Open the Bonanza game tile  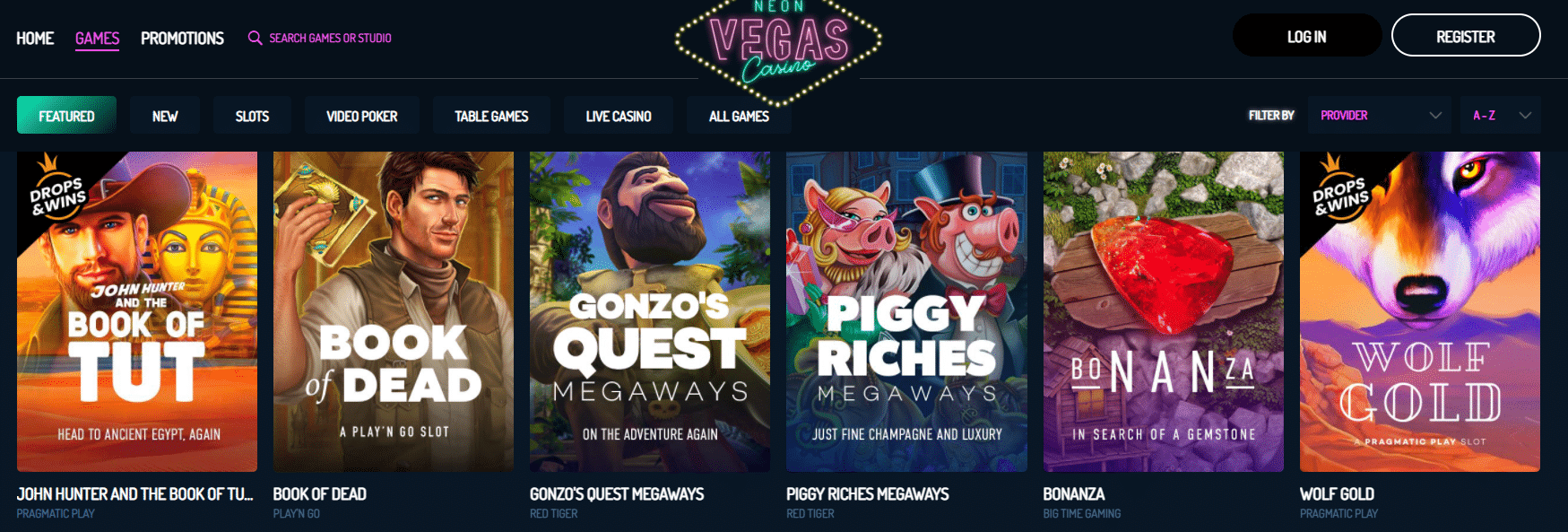pyautogui.click(x=1164, y=311)
